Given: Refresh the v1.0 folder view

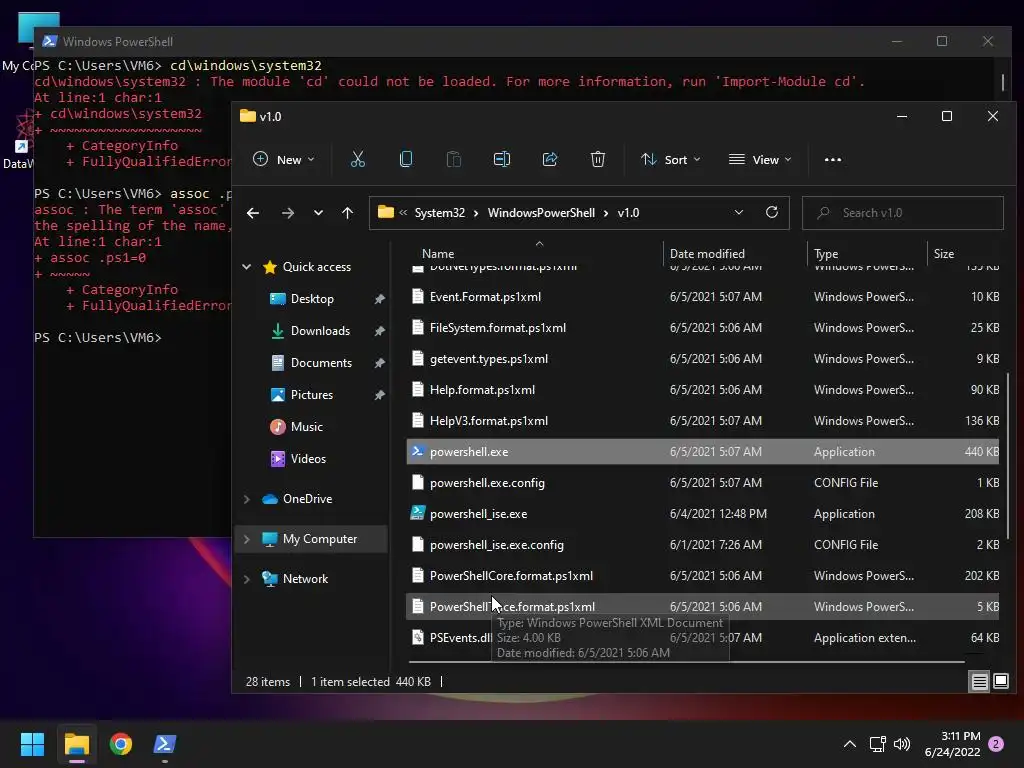Looking at the screenshot, I should [771, 212].
